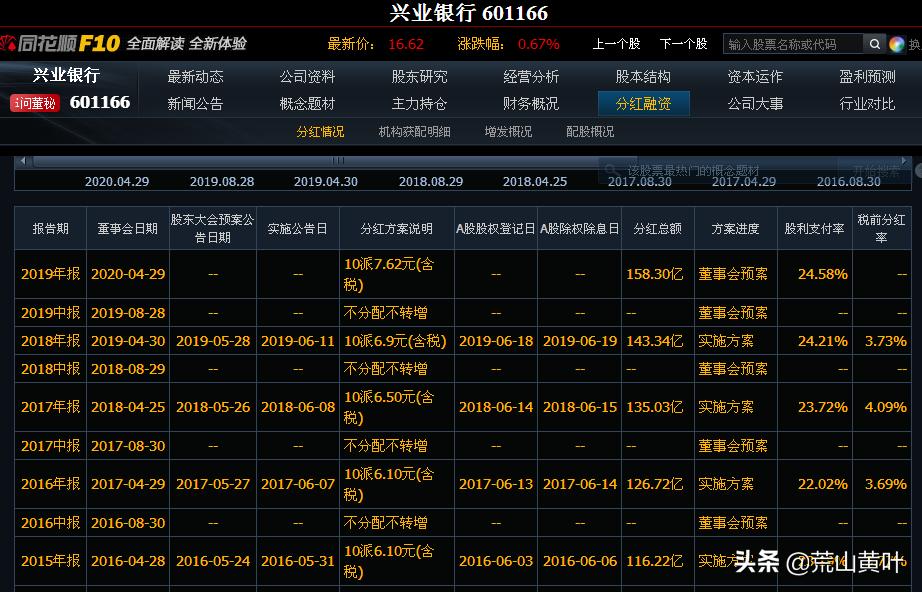
Task: Click the 下一个股 button
Action: [684, 45]
